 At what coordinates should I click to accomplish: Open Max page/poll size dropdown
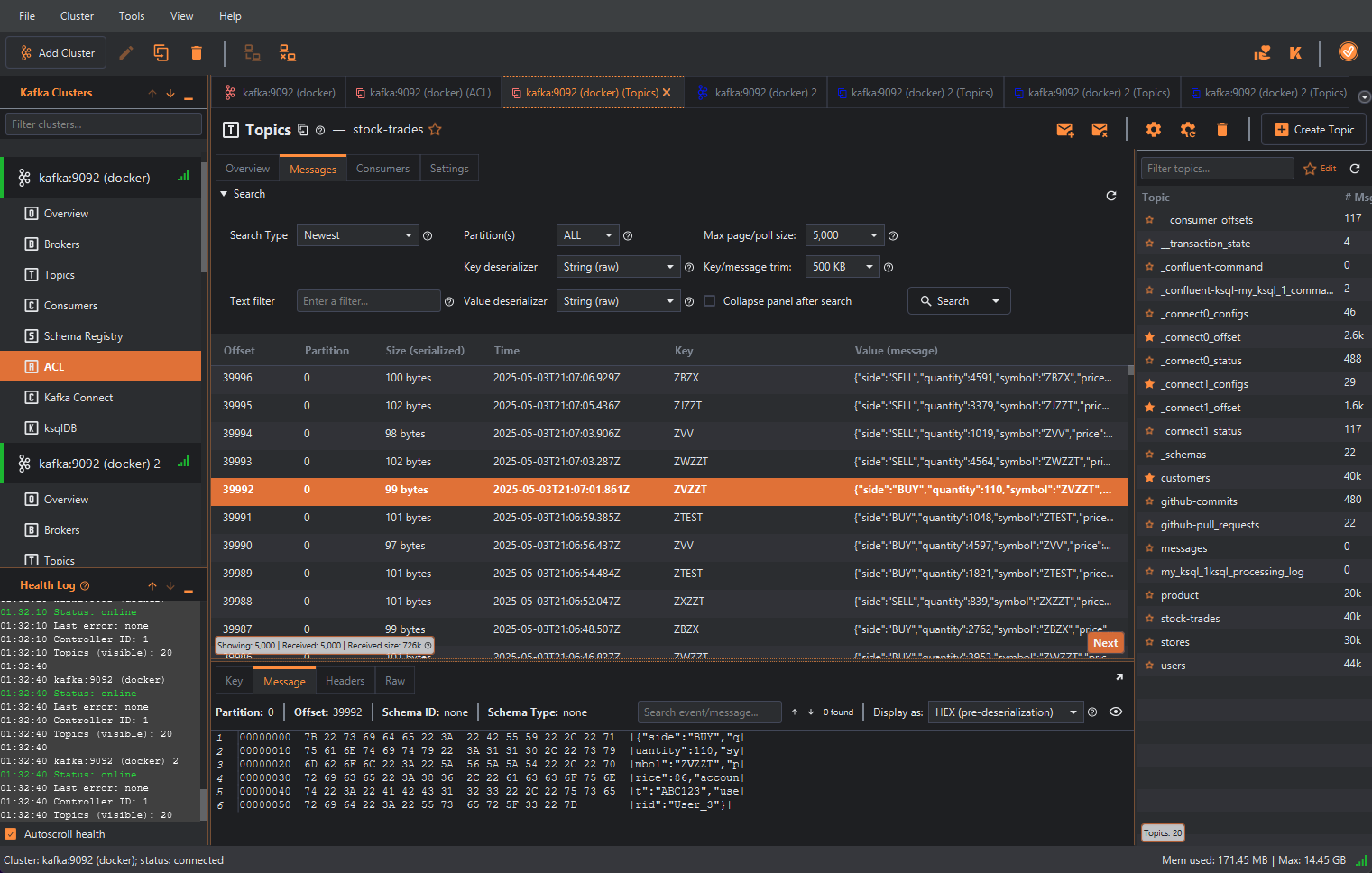844,235
